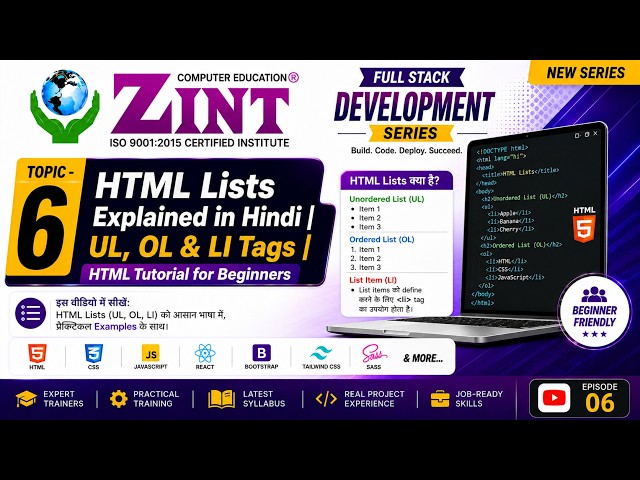Click 'ISO 9001:2015 CERTIFIED INSTITUTE' text
640x480 pixels.
199,143
